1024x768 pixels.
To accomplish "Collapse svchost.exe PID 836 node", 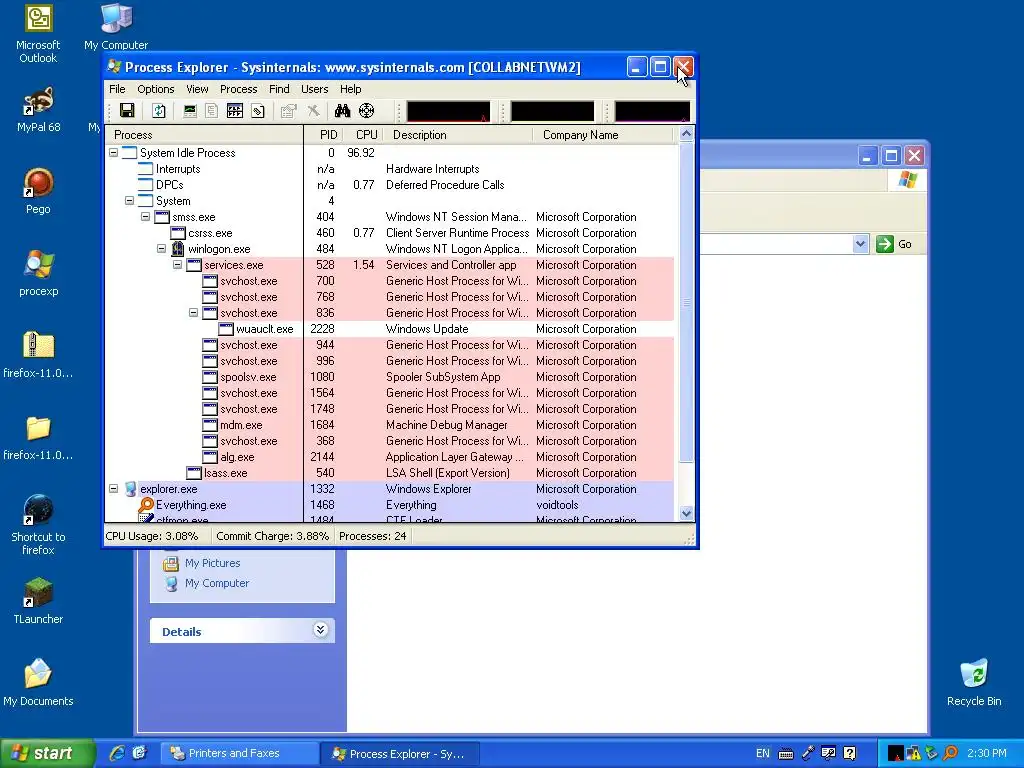I will click(193, 313).
